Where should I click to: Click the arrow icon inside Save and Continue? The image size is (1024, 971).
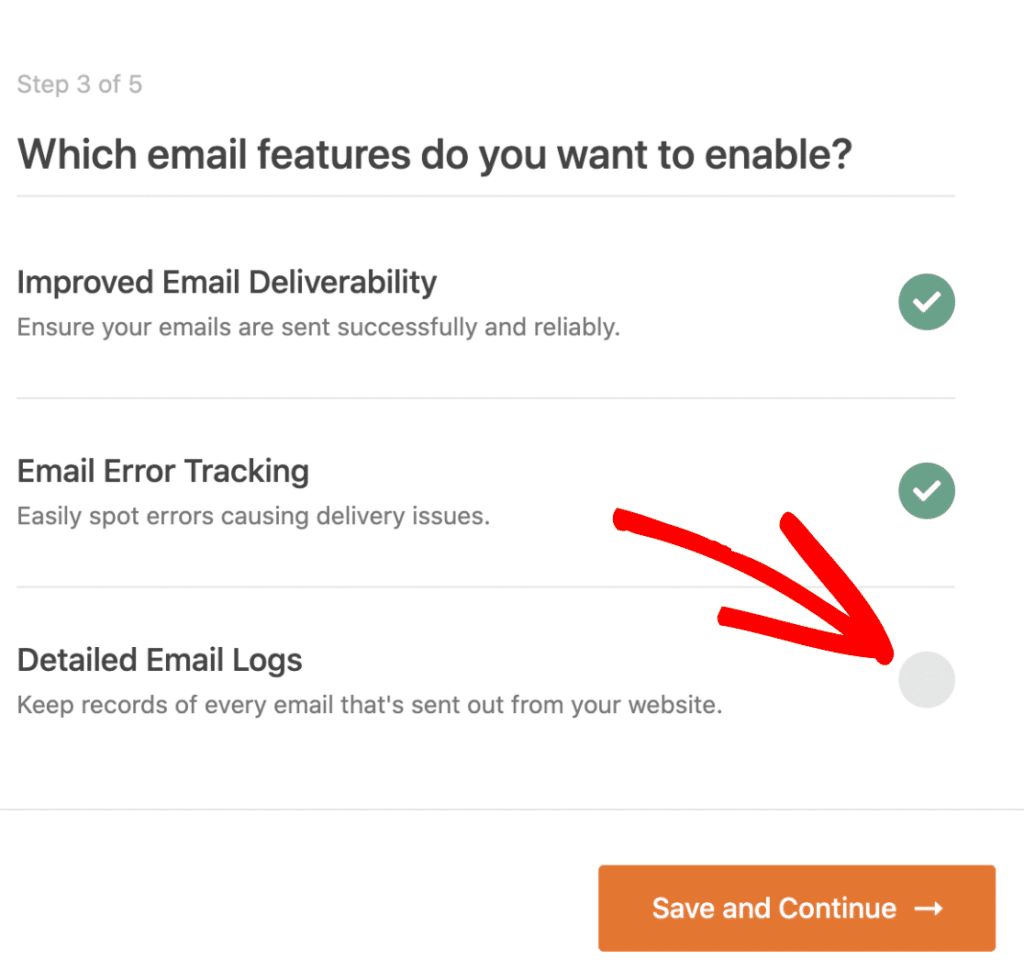pyautogui.click(x=930, y=908)
